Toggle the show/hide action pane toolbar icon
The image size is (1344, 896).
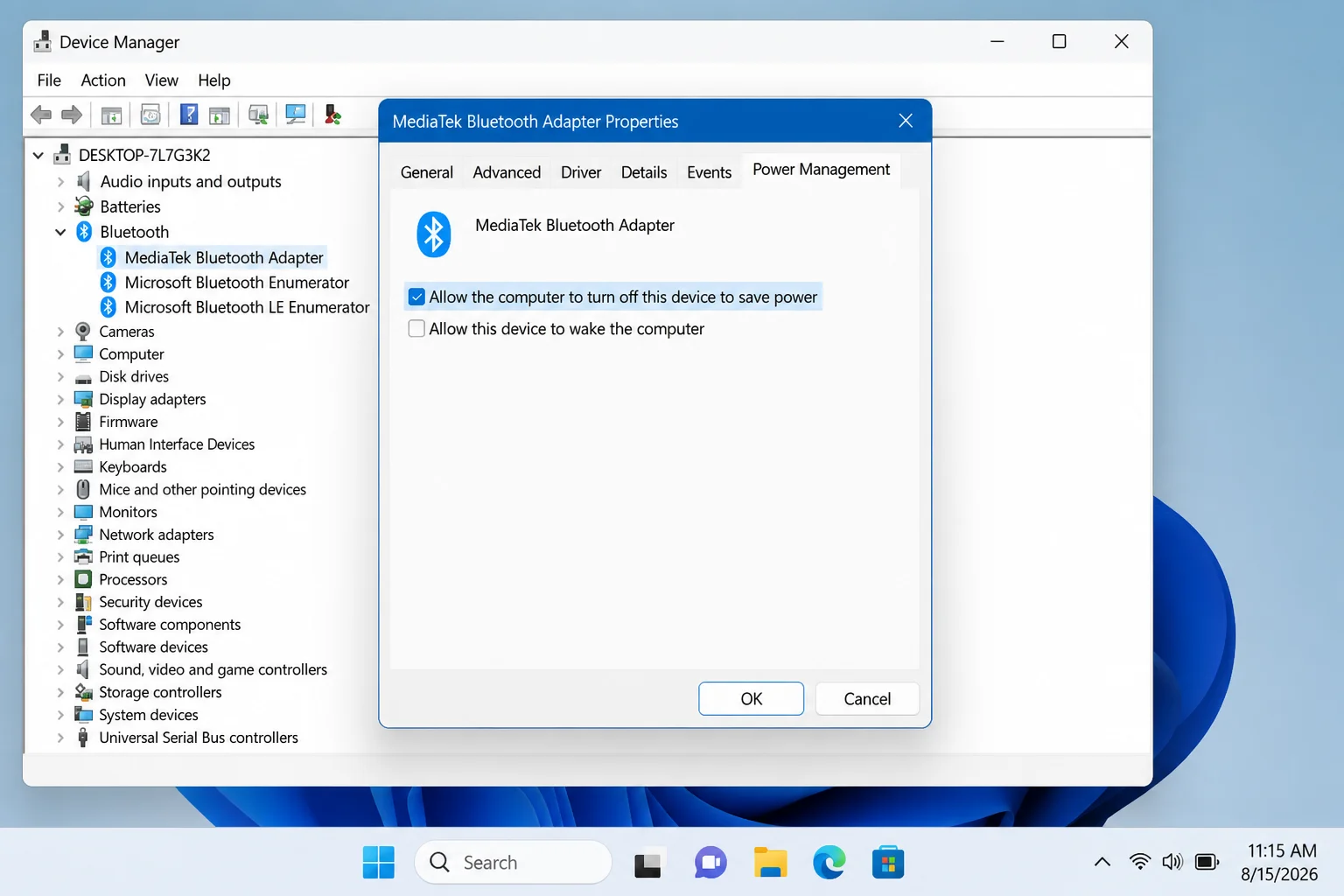220,115
